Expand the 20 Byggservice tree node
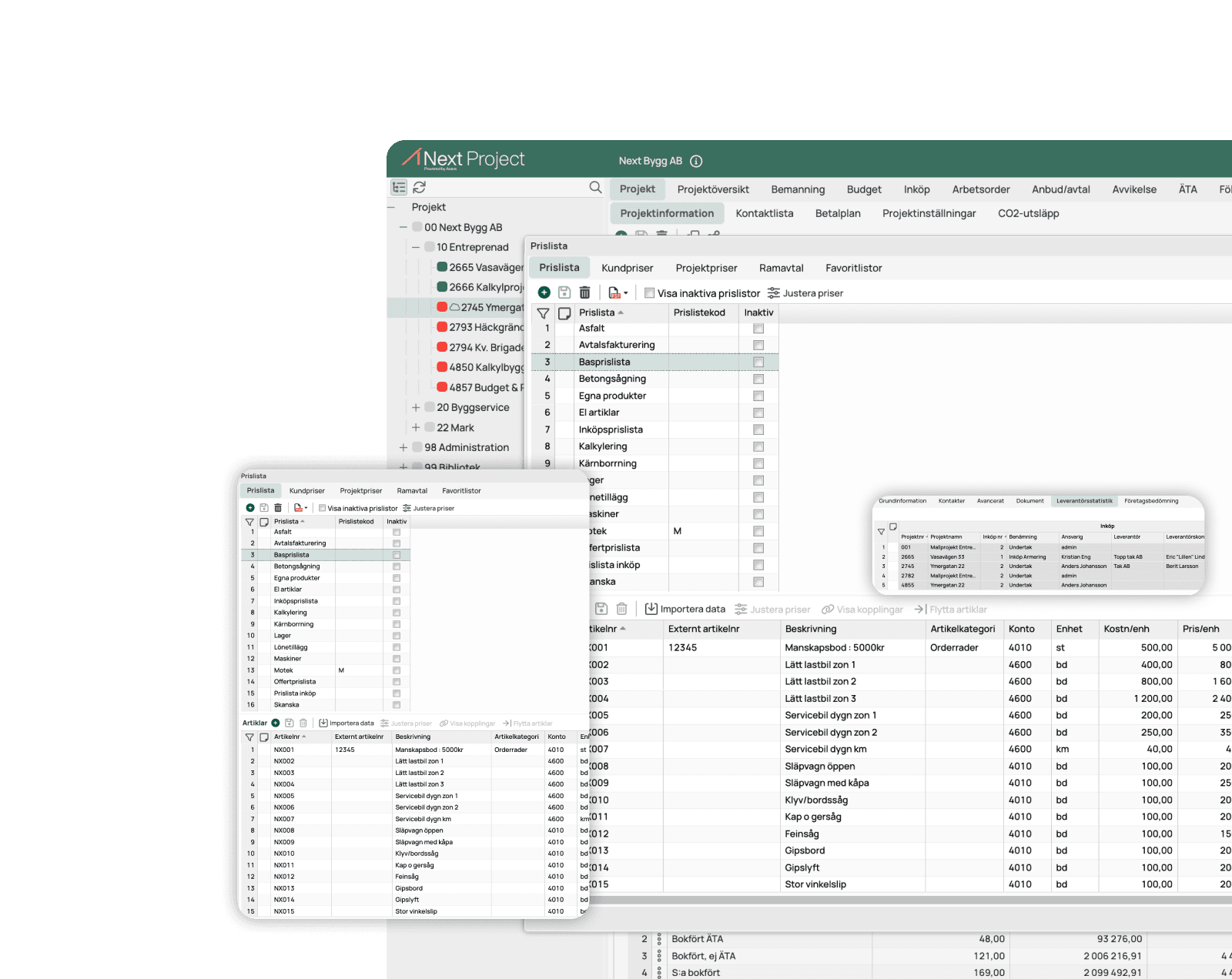 (x=416, y=407)
